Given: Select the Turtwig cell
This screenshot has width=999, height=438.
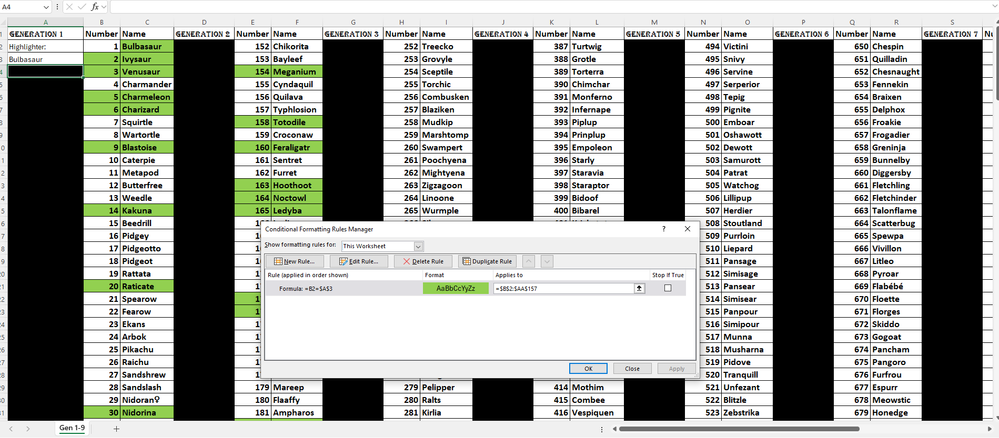Looking at the screenshot, I should pyautogui.click(x=597, y=46).
